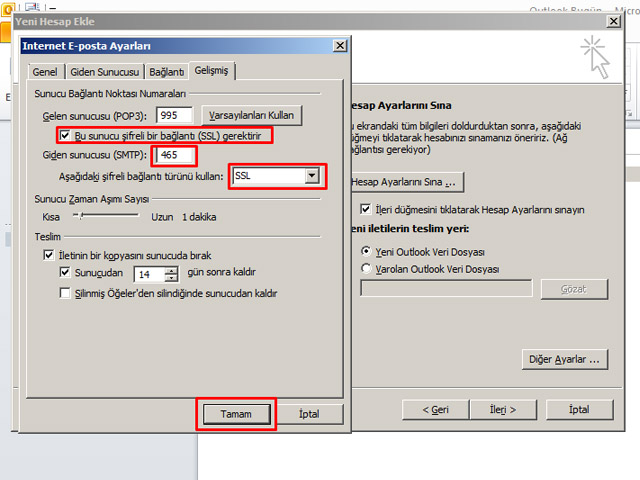Viewport: 640px width, 480px height.
Task: Click the POP3 port field showing 995
Action: coord(174,115)
